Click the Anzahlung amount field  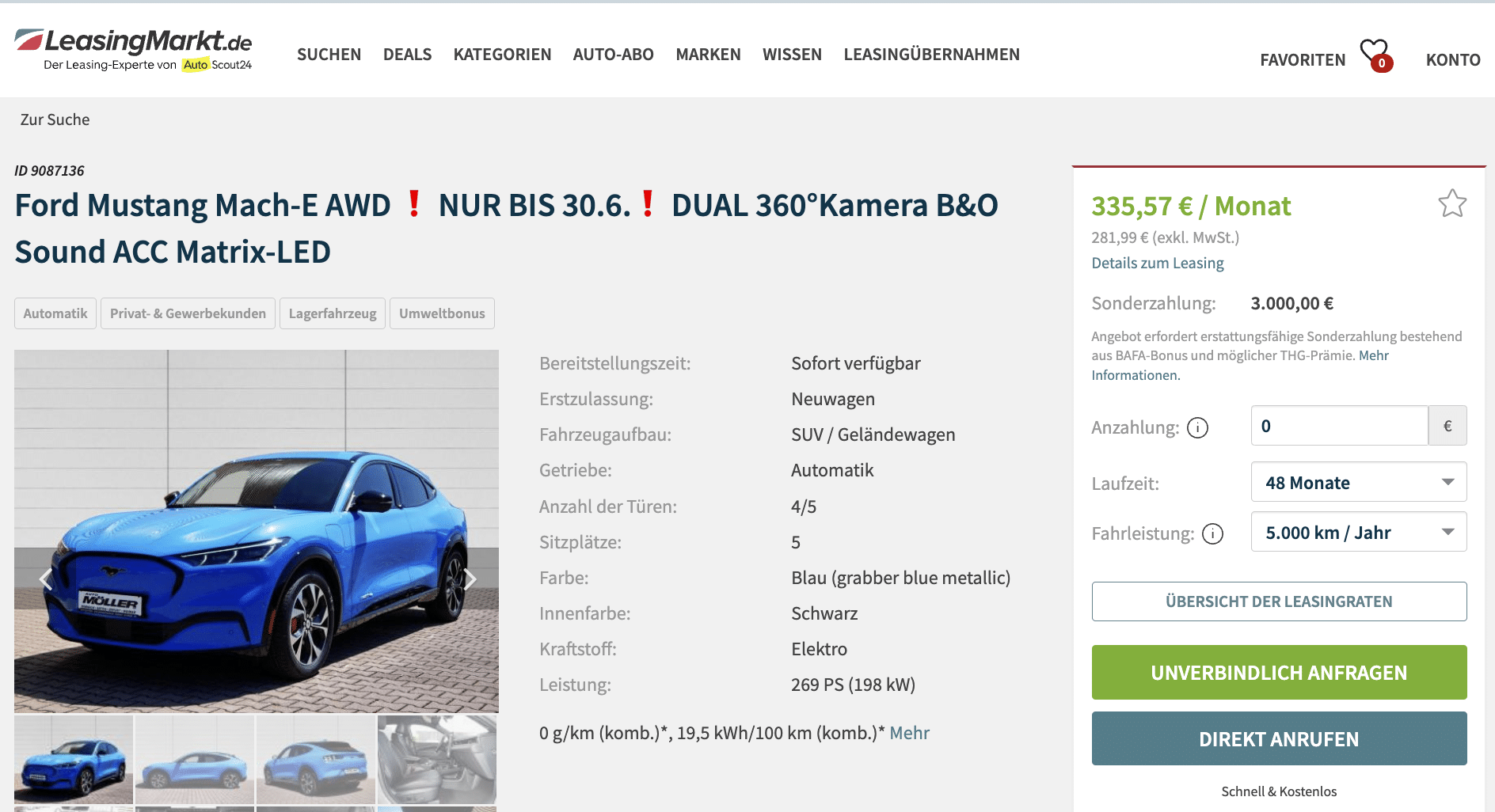[x=1339, y=426]
